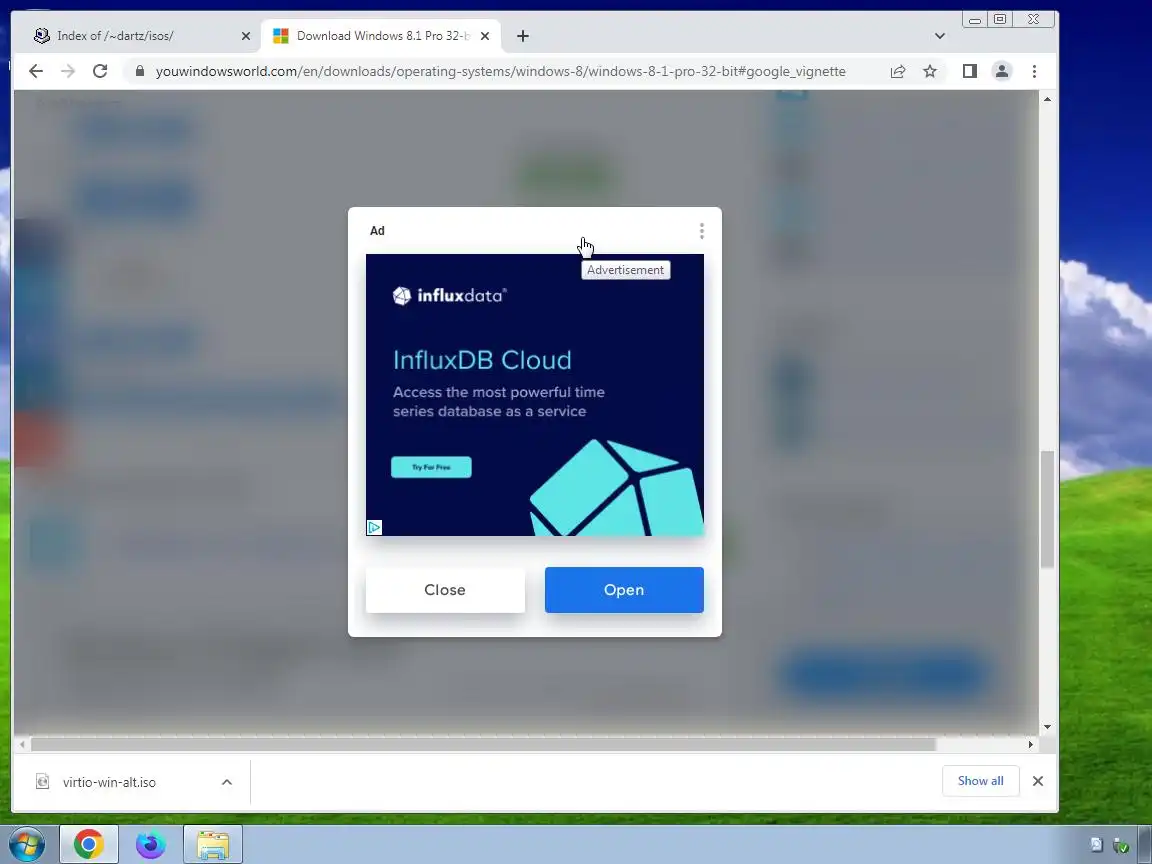Screen dimensions: 1152x864
Task: Open the InfluxDB advertisement
Action: pyautogui.click(x=624, y=590)
